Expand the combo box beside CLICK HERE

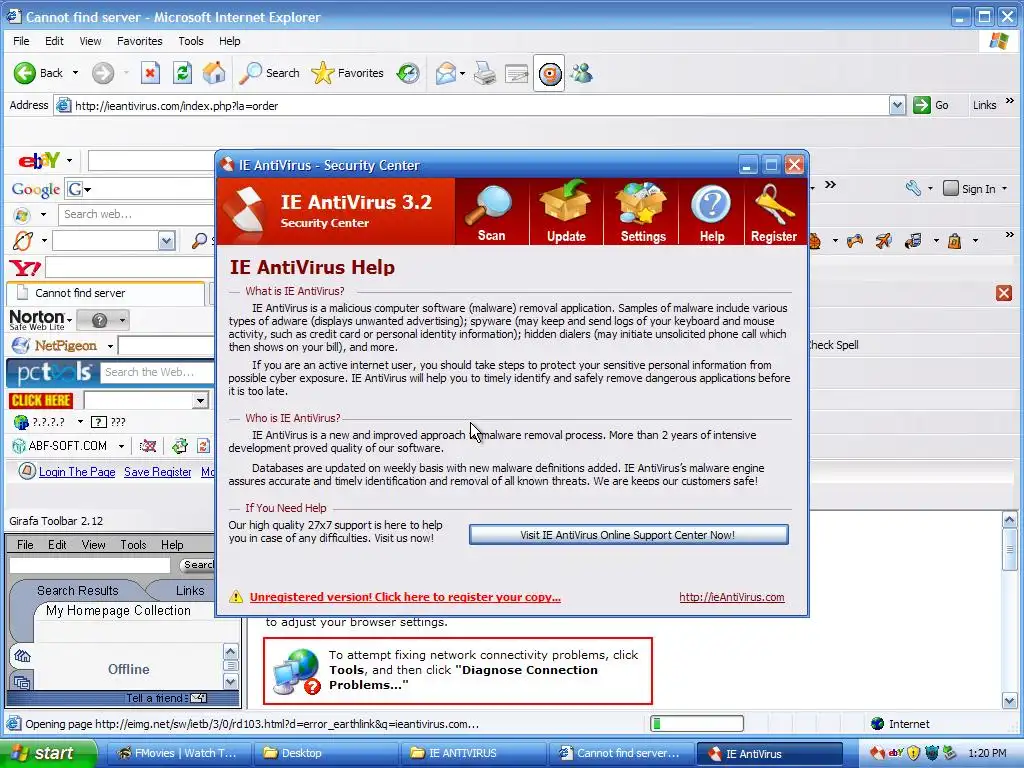click(200, 400)
